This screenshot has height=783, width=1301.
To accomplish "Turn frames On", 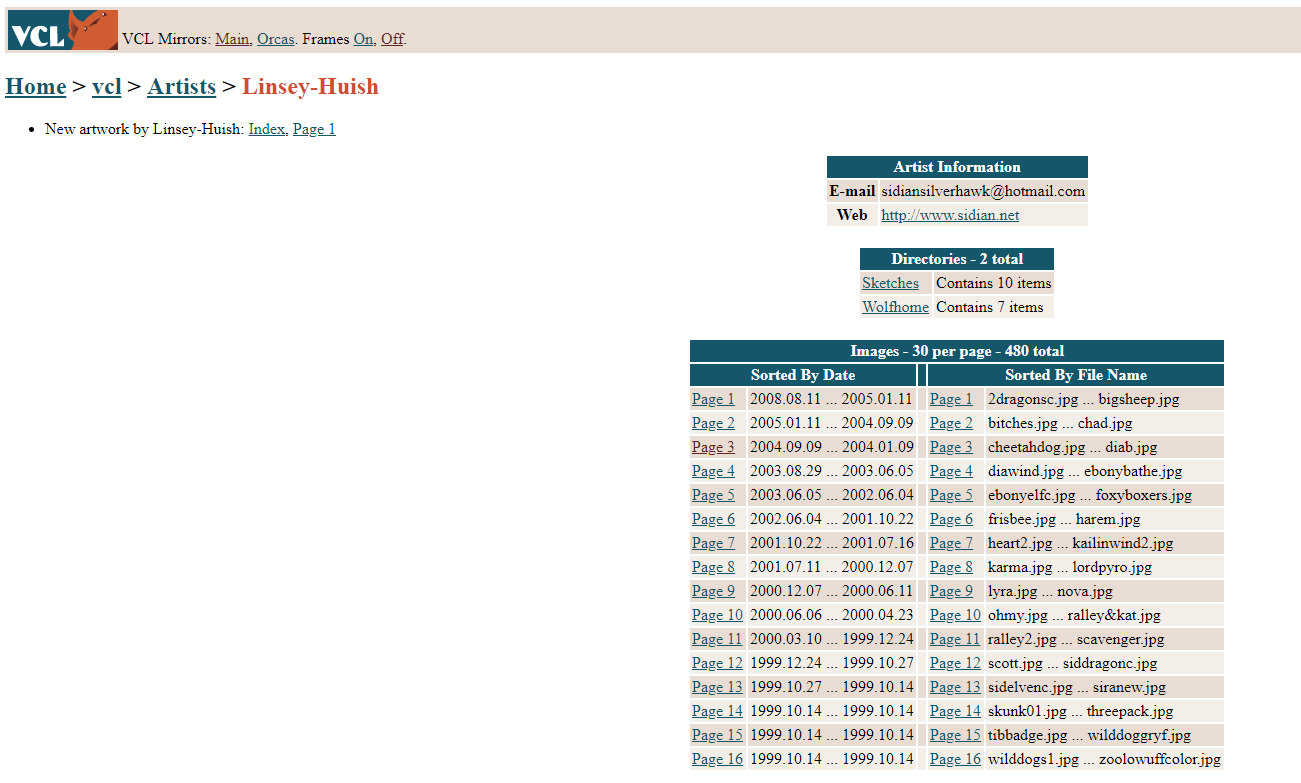I will (x=363, y=39).
